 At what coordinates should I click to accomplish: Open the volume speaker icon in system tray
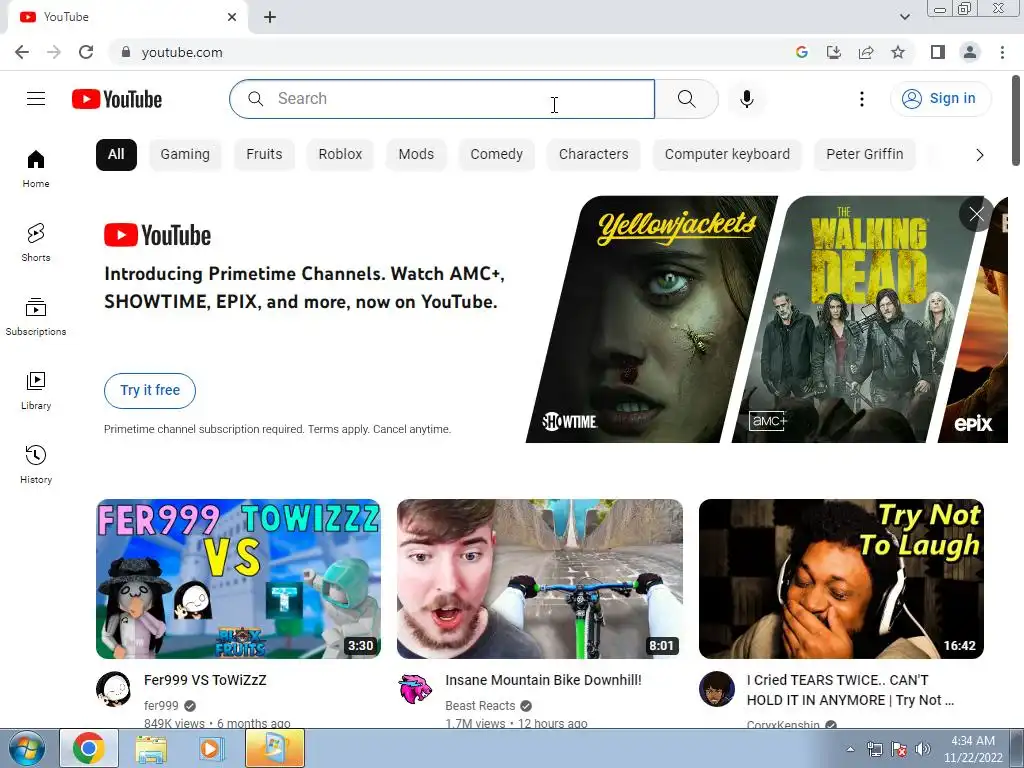923,750
